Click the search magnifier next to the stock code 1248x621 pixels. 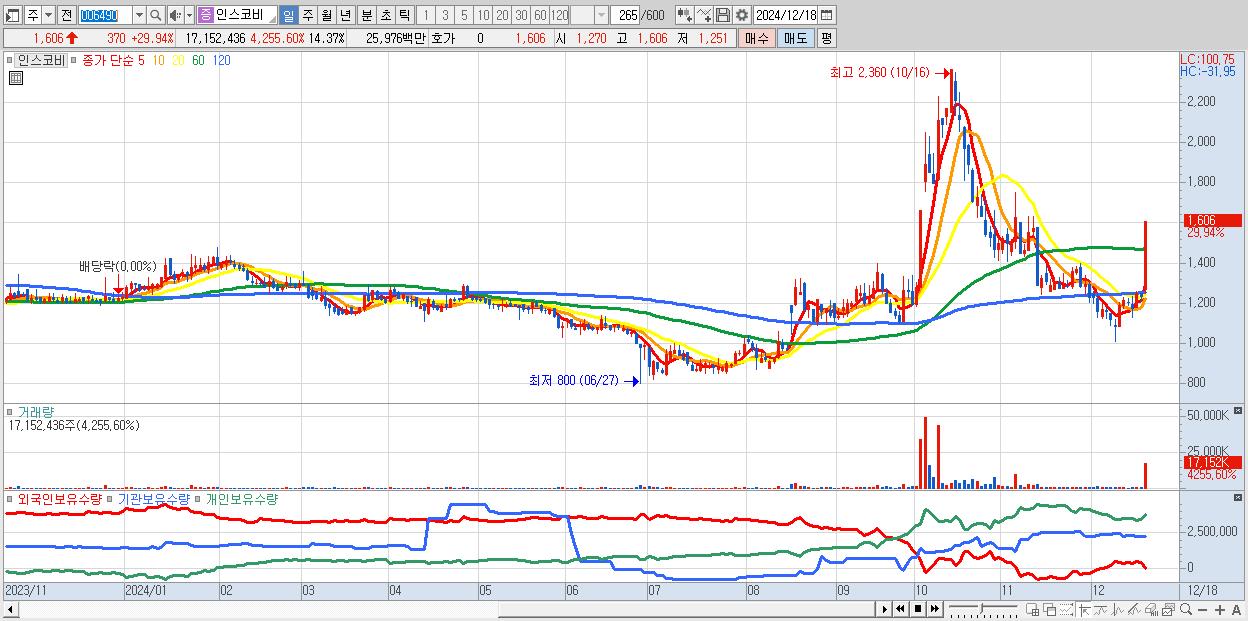[x=156, y=15]
